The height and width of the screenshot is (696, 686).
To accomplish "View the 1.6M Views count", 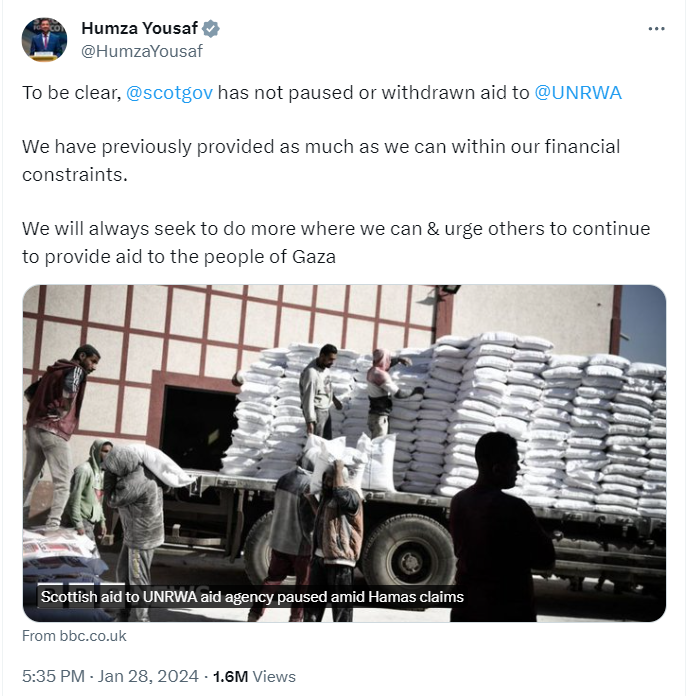I will [254, 676].
